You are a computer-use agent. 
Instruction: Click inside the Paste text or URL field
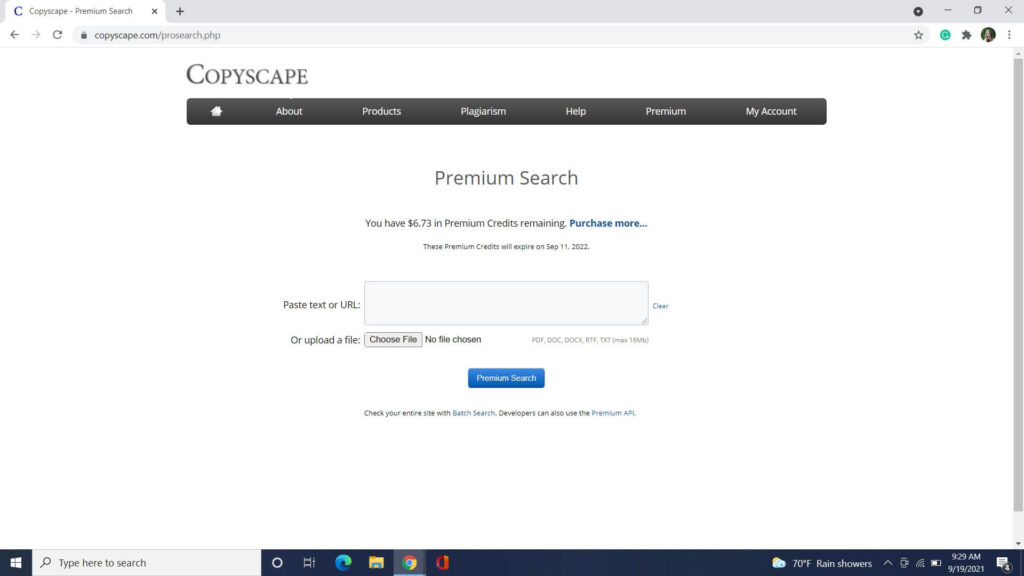(506, 303)
